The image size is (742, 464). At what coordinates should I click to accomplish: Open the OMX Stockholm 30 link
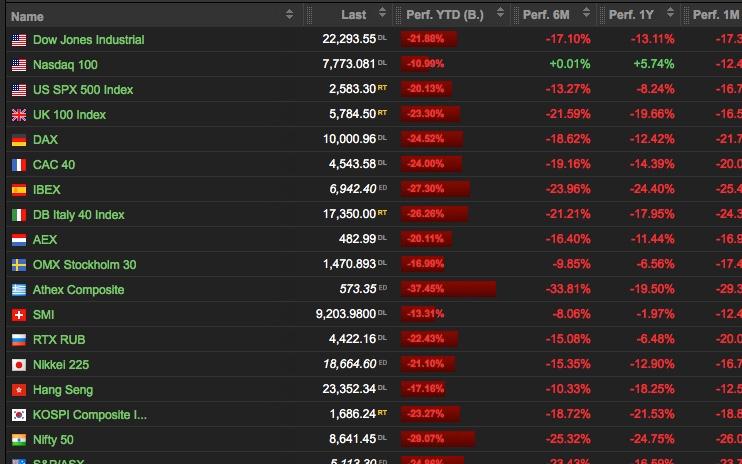pyautogui.click(x=84, y=265)
